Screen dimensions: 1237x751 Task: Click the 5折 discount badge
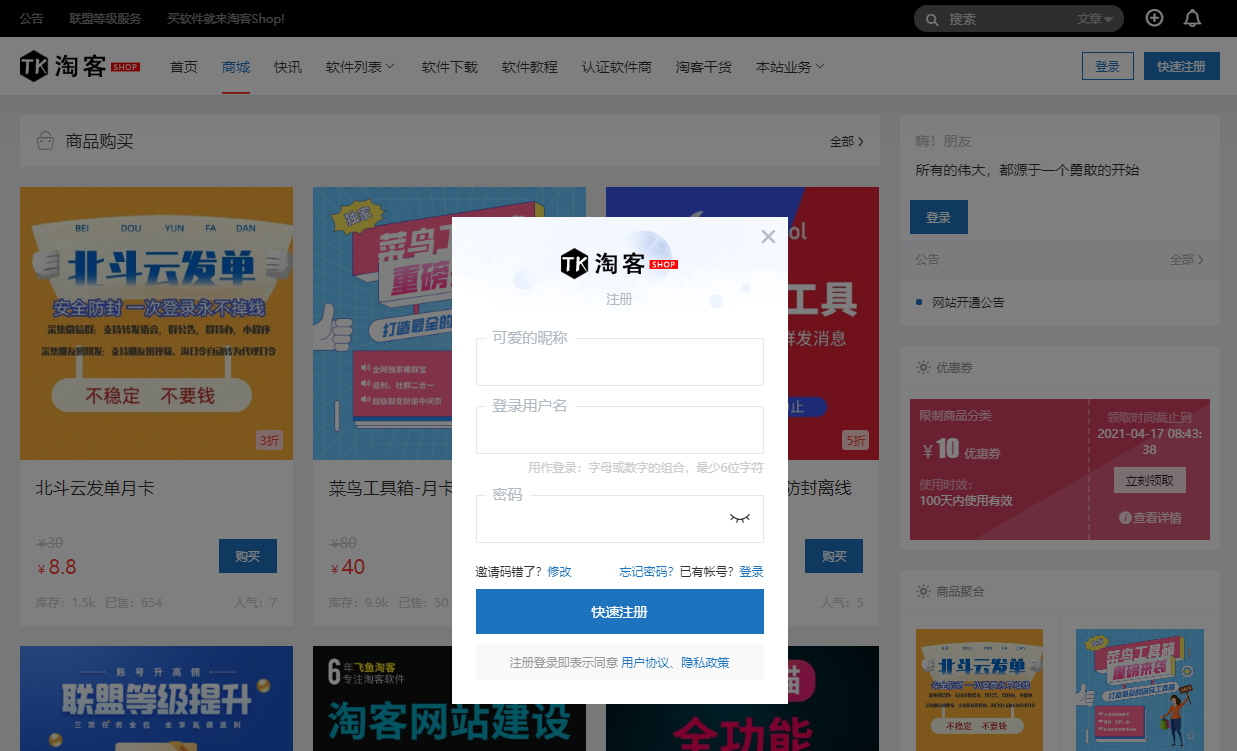pyautogui.click(x=856, y=440)
